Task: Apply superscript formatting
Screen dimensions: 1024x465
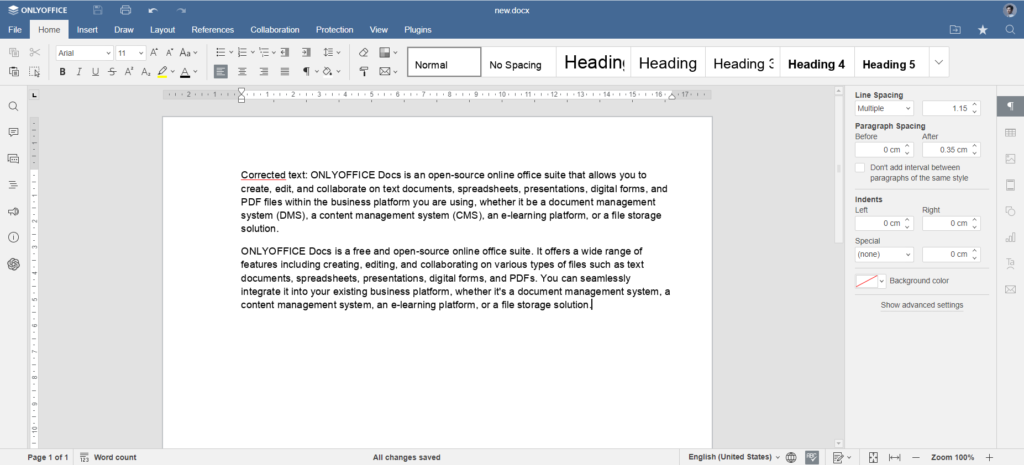Action: click(129, 71)
